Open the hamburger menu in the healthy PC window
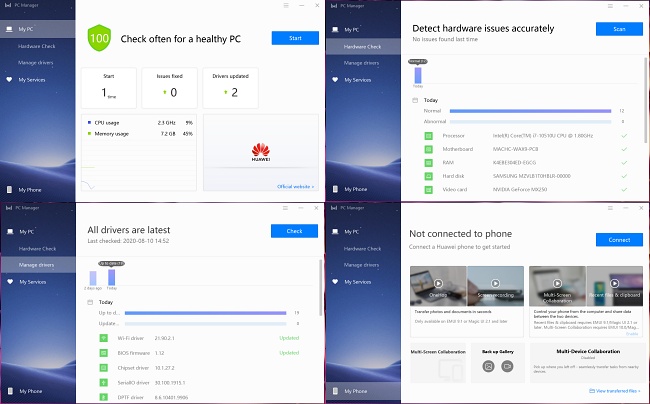Viewport: 650px width, 404px height. point(286,5)
